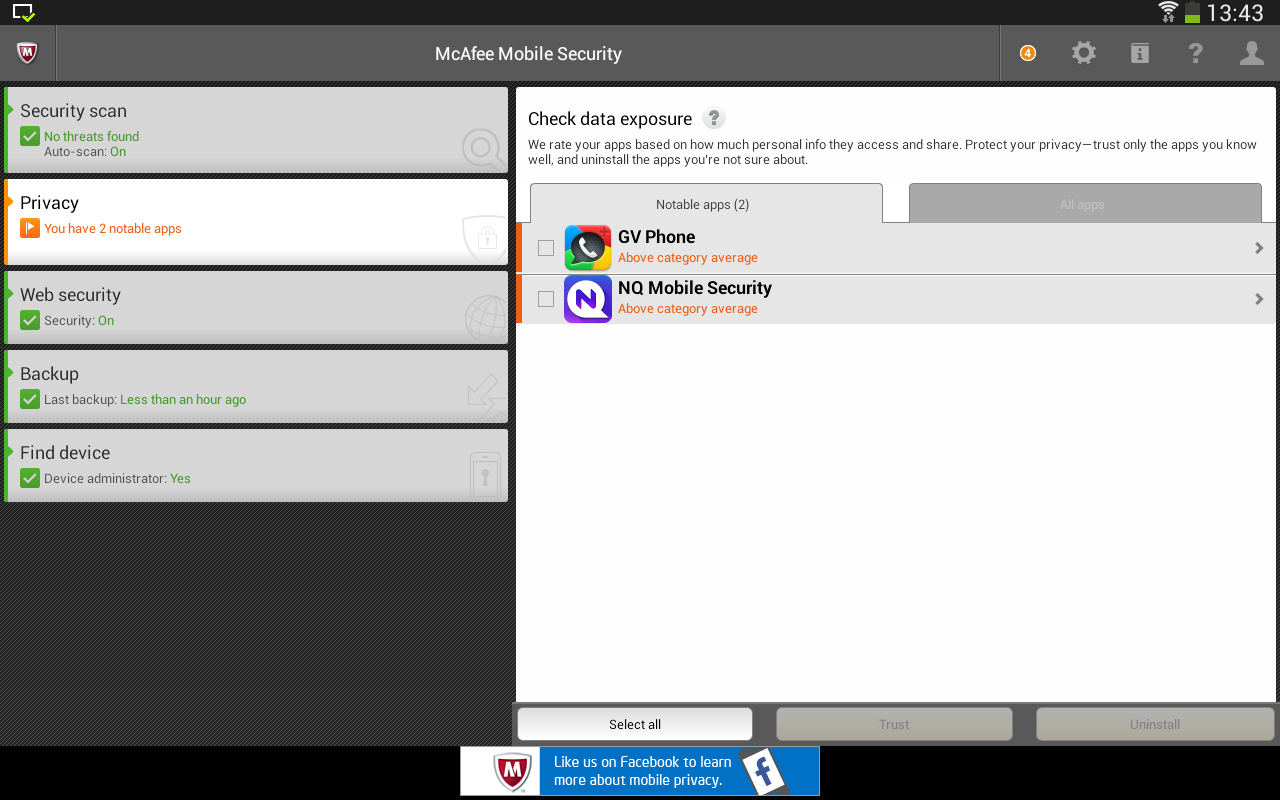This screenshot has height=800, width=1280.
Task: Tap the orange flag icon under Privacy
Action: (x=30, y=228)
